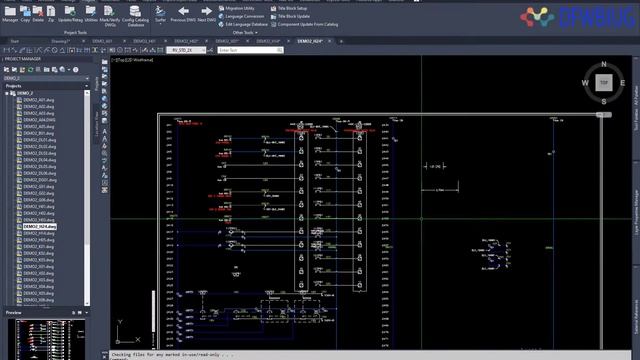Click the Preview section header label

pos(13,313)
